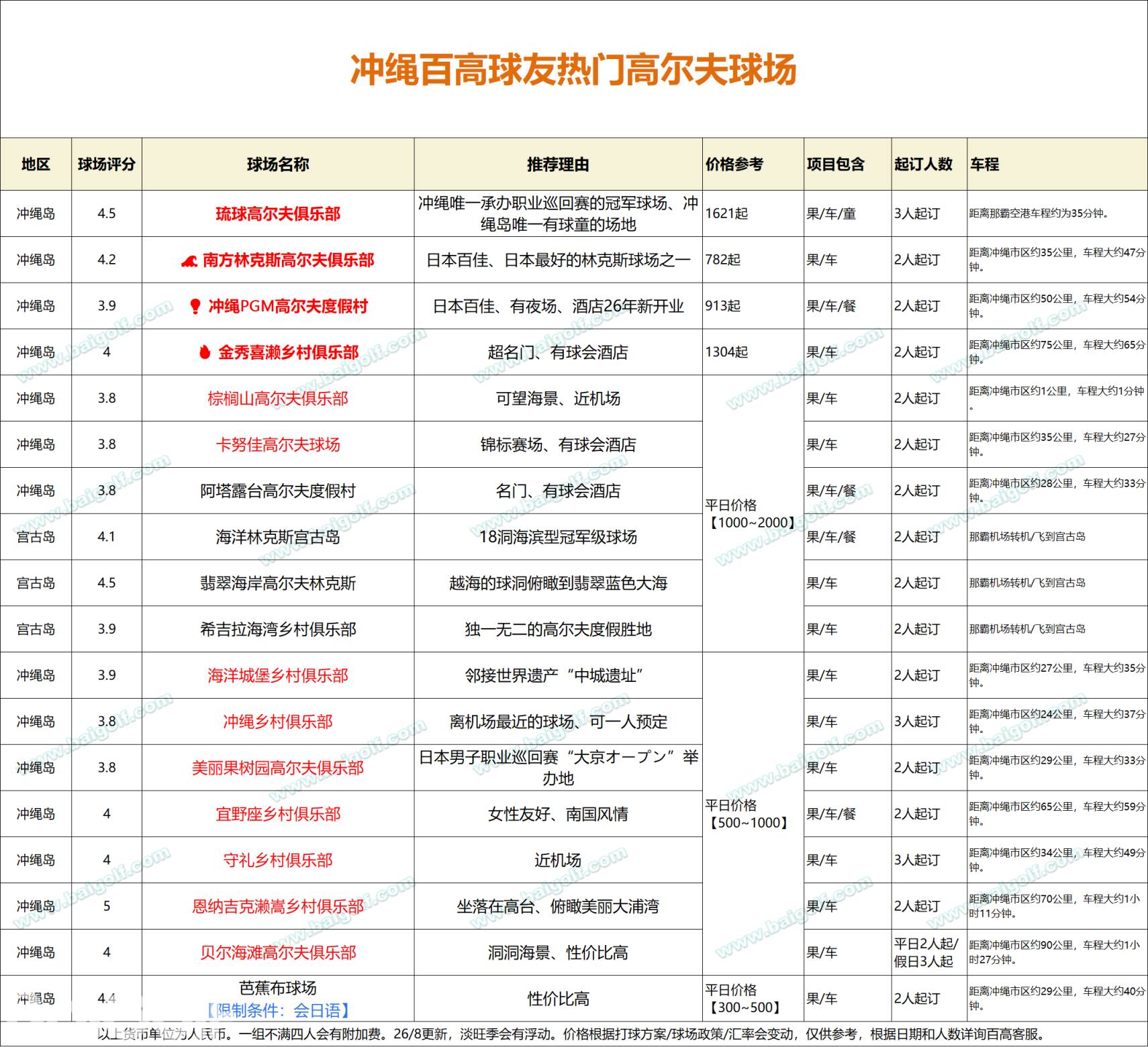Select the 1304起 price cell
This screenshot has width=1148, height=1047.
pos(753,352)
